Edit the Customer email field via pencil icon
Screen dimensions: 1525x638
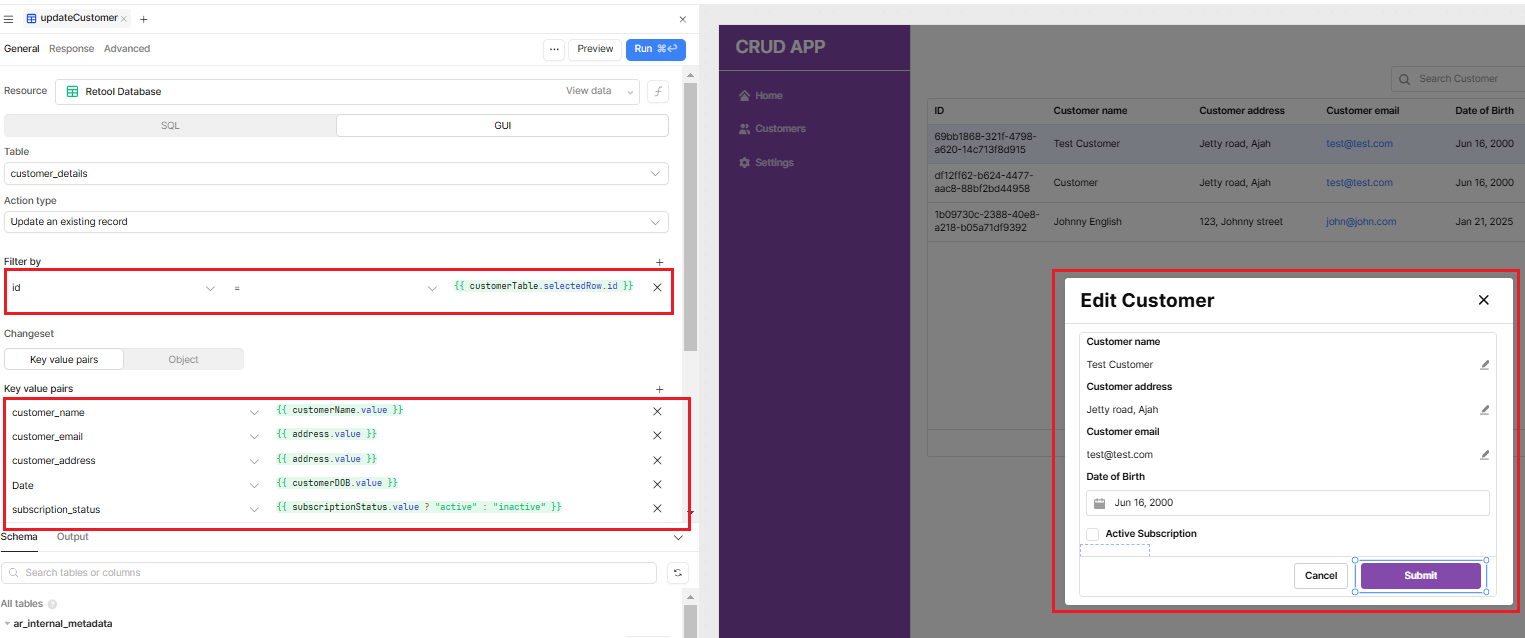[1485, 455]
